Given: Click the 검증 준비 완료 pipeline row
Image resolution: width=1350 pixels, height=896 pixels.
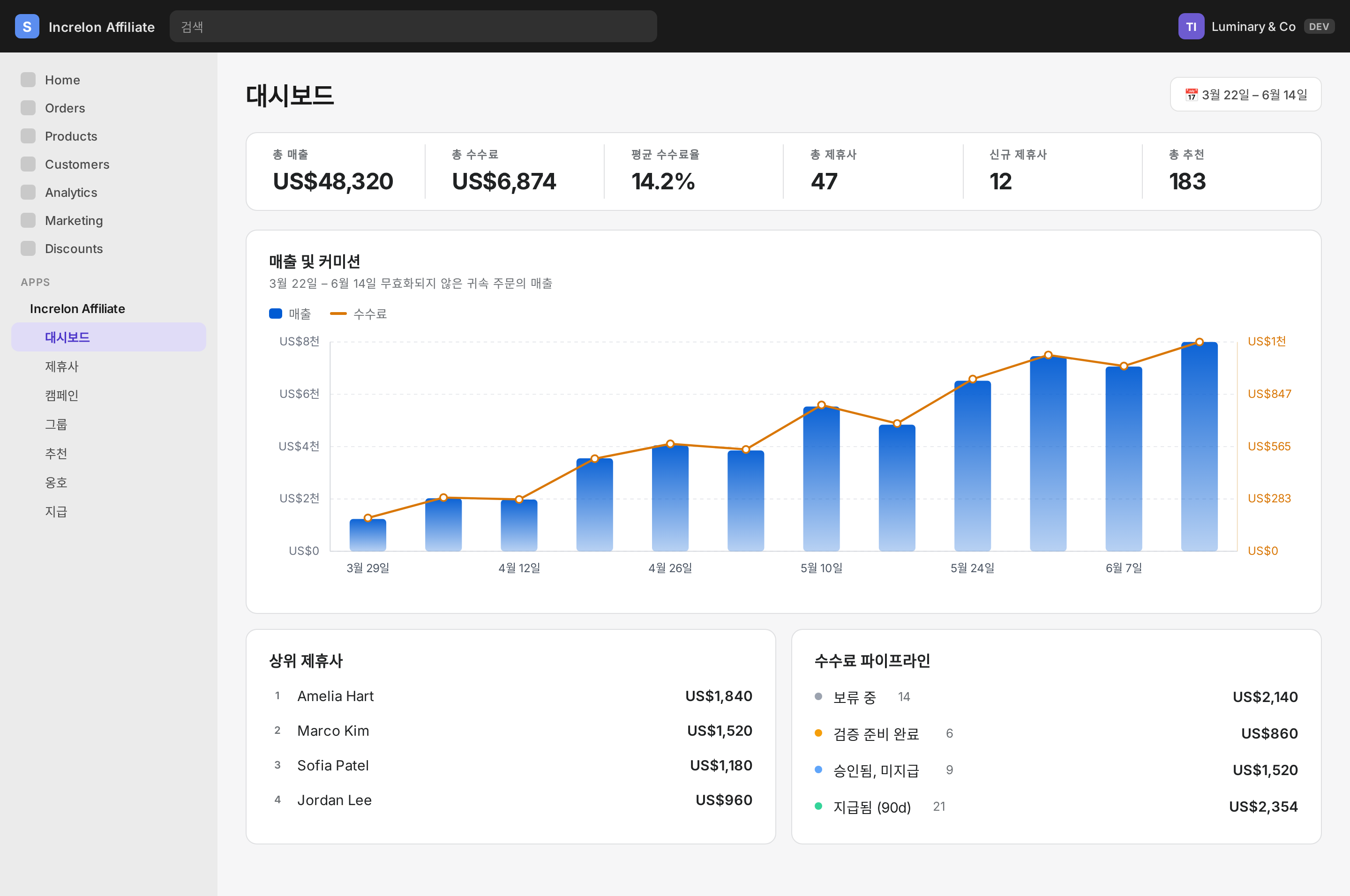Looking at the screenshot, I should 1056,733.
